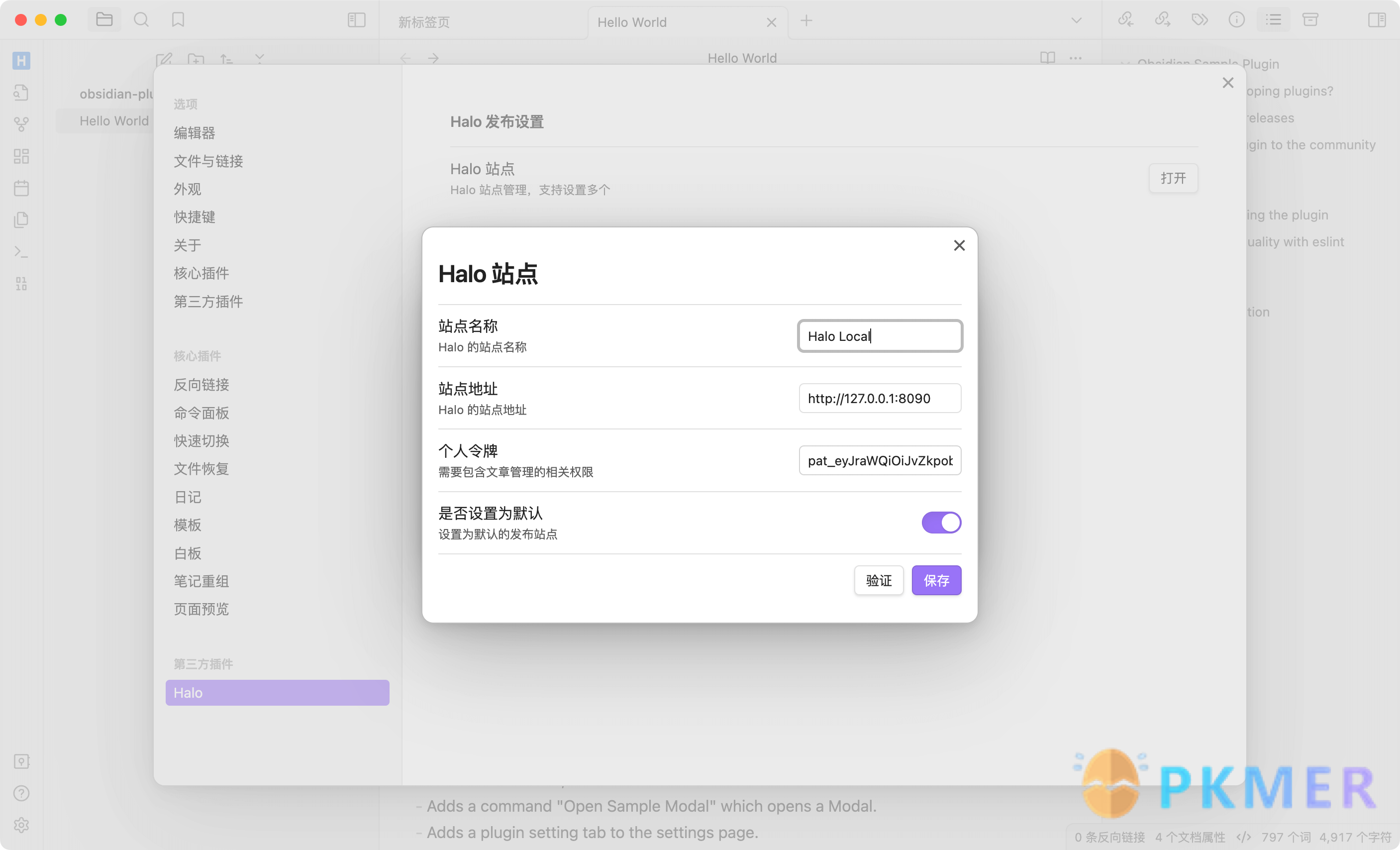This screenshot has width=1400, height=850.
Task: Switch to reading view book icon
Action: 1048,58
